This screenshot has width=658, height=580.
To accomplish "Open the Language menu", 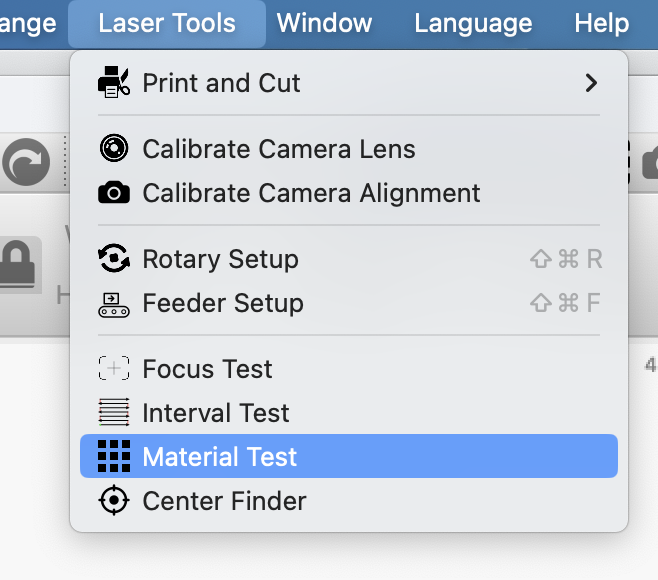I will [x=473, y=23].
